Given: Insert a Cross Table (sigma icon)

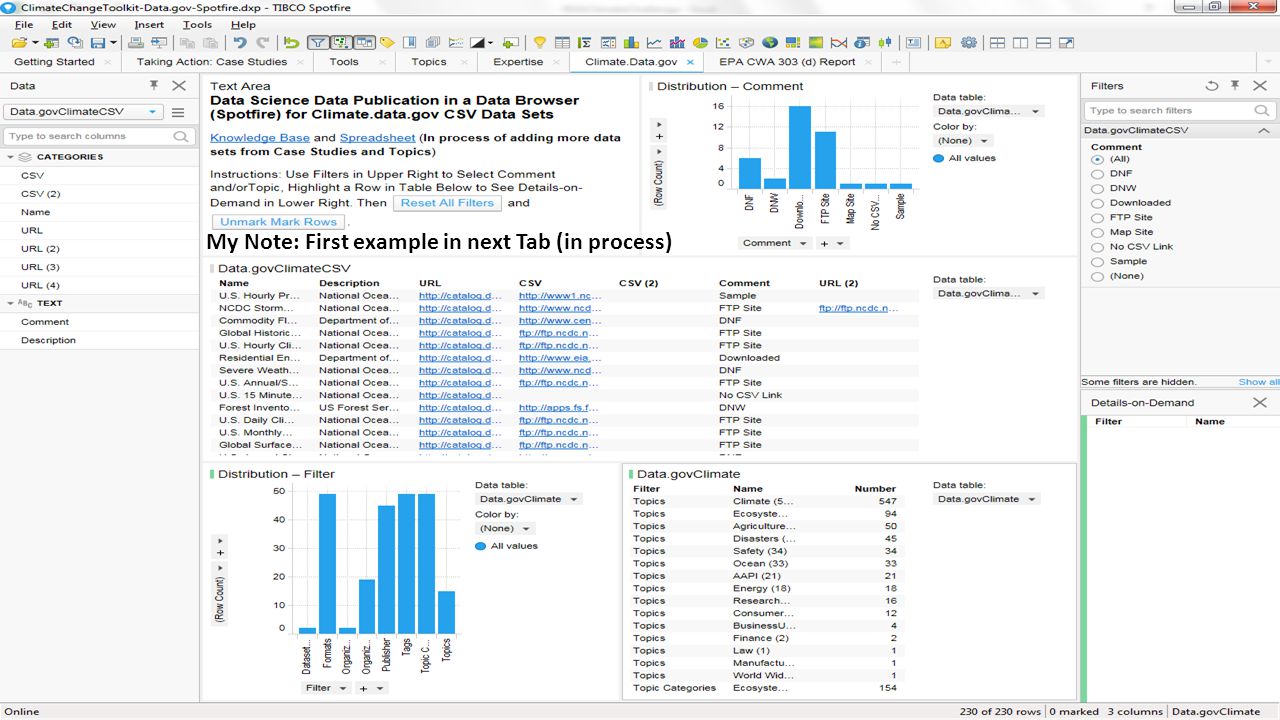Looking at the screenshot, I should 585,43.
